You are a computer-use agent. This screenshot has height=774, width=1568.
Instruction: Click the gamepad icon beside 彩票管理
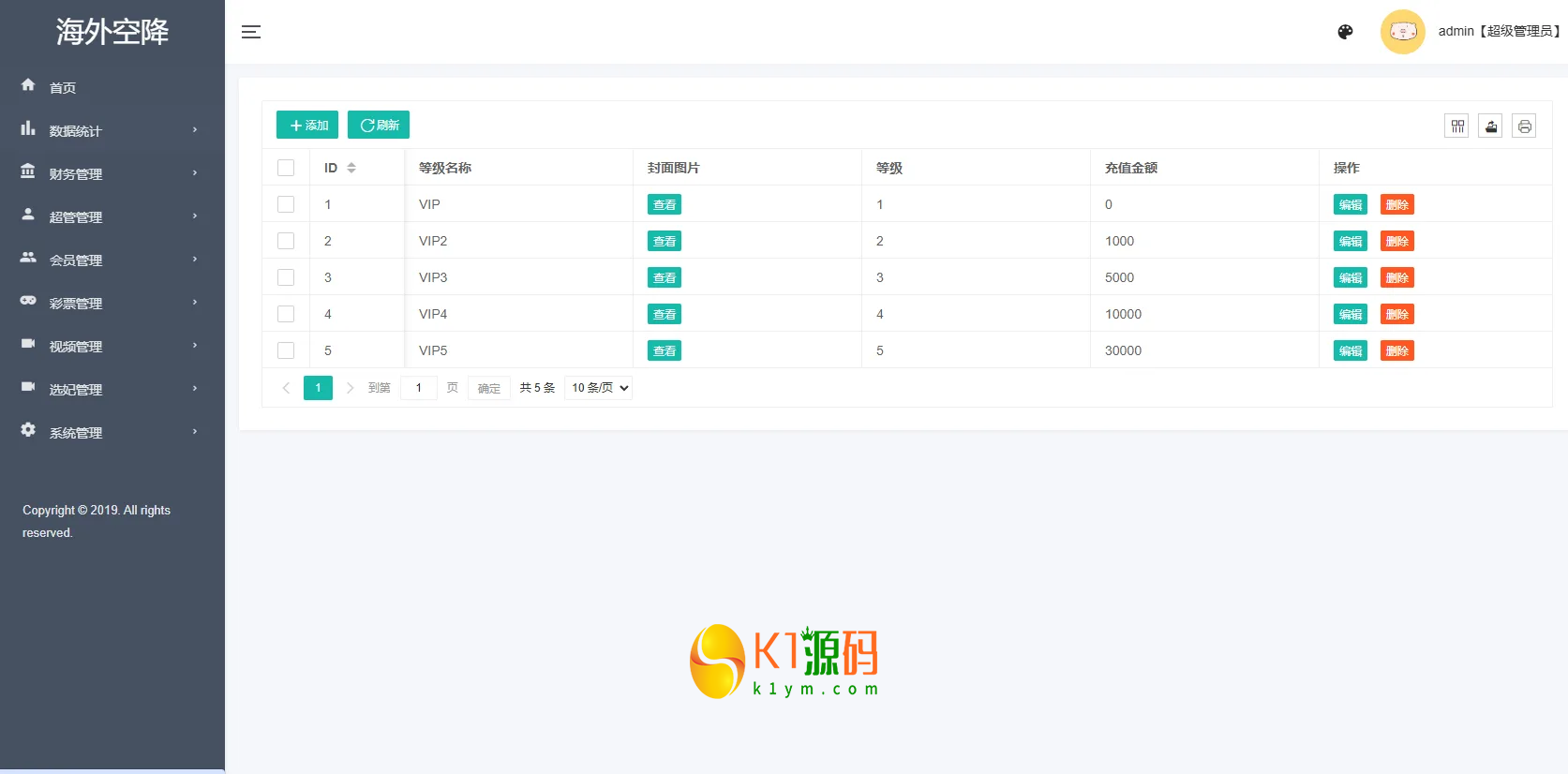click(28, 300)
